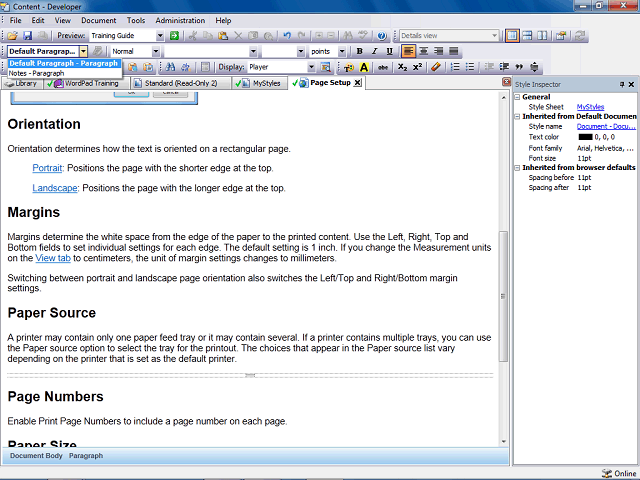Open the Document menu
Screen dimensions: 640x480
(x=98, y=20)
